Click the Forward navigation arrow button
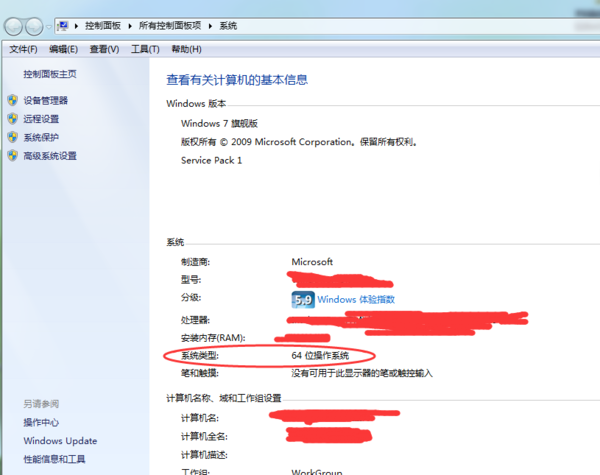 pyautogui.click(x=34, y=26)
